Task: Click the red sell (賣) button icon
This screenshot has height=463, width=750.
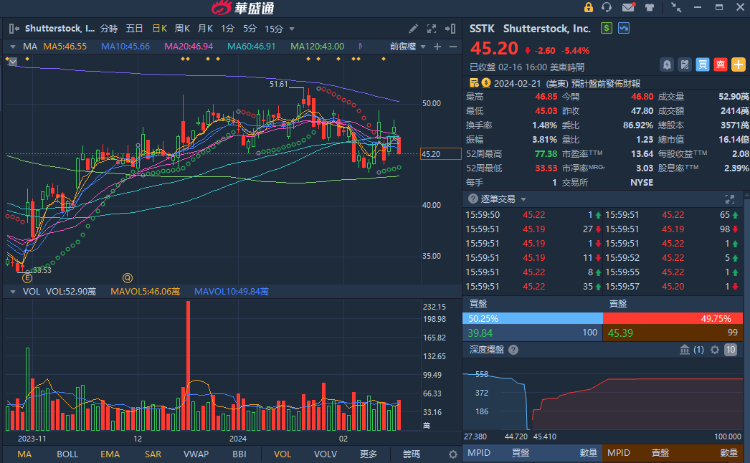Action: coord(720,65)
